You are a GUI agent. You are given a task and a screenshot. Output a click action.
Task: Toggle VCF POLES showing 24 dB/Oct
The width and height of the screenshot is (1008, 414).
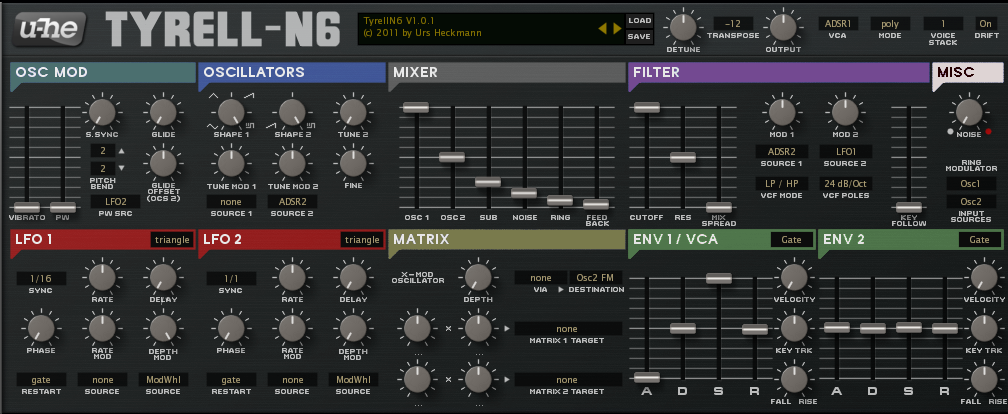click(845, 183)
